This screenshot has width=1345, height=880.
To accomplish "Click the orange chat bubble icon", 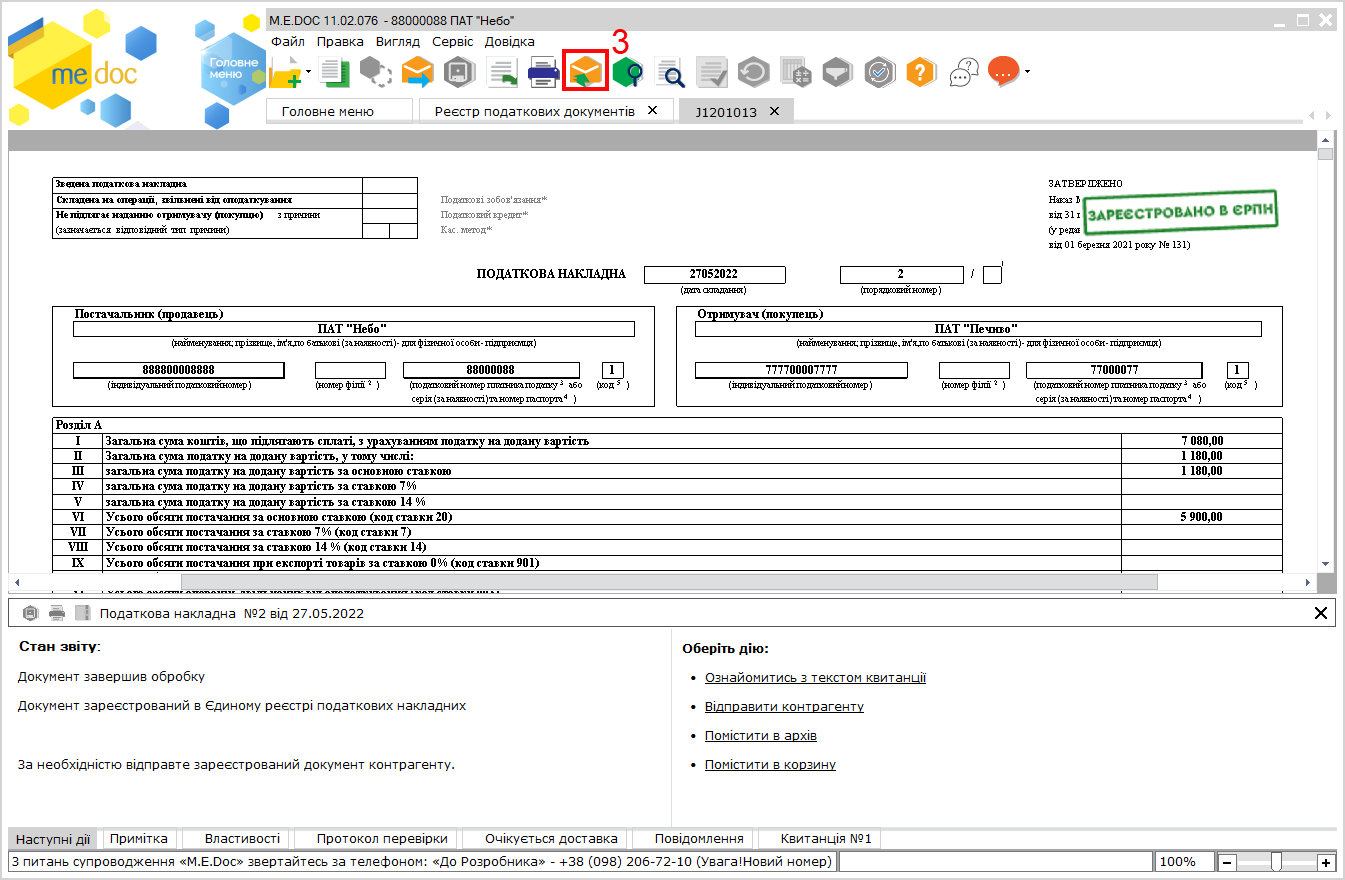I will (1003, 71).
